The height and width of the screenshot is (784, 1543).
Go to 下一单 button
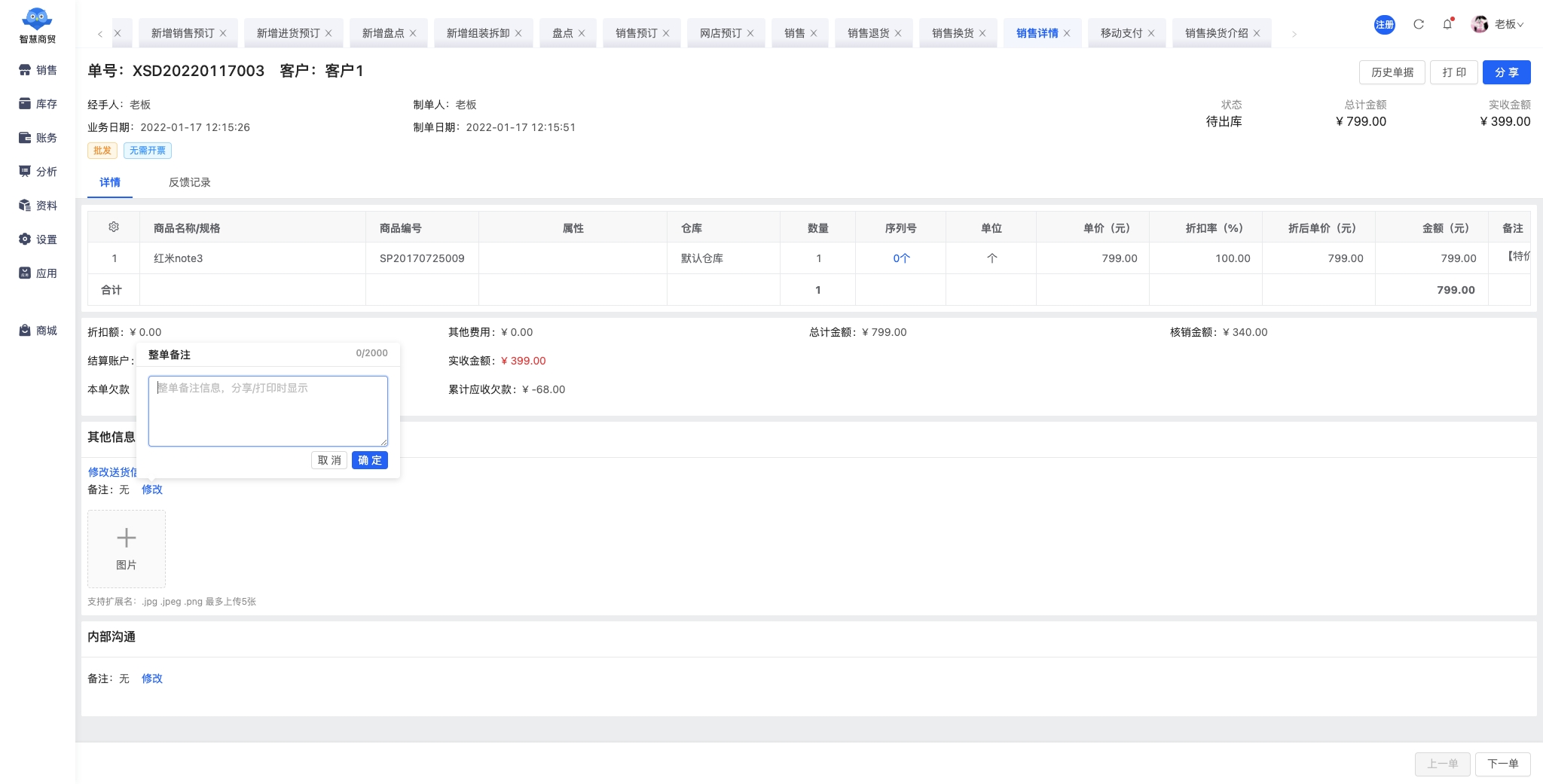(1503, 764)
